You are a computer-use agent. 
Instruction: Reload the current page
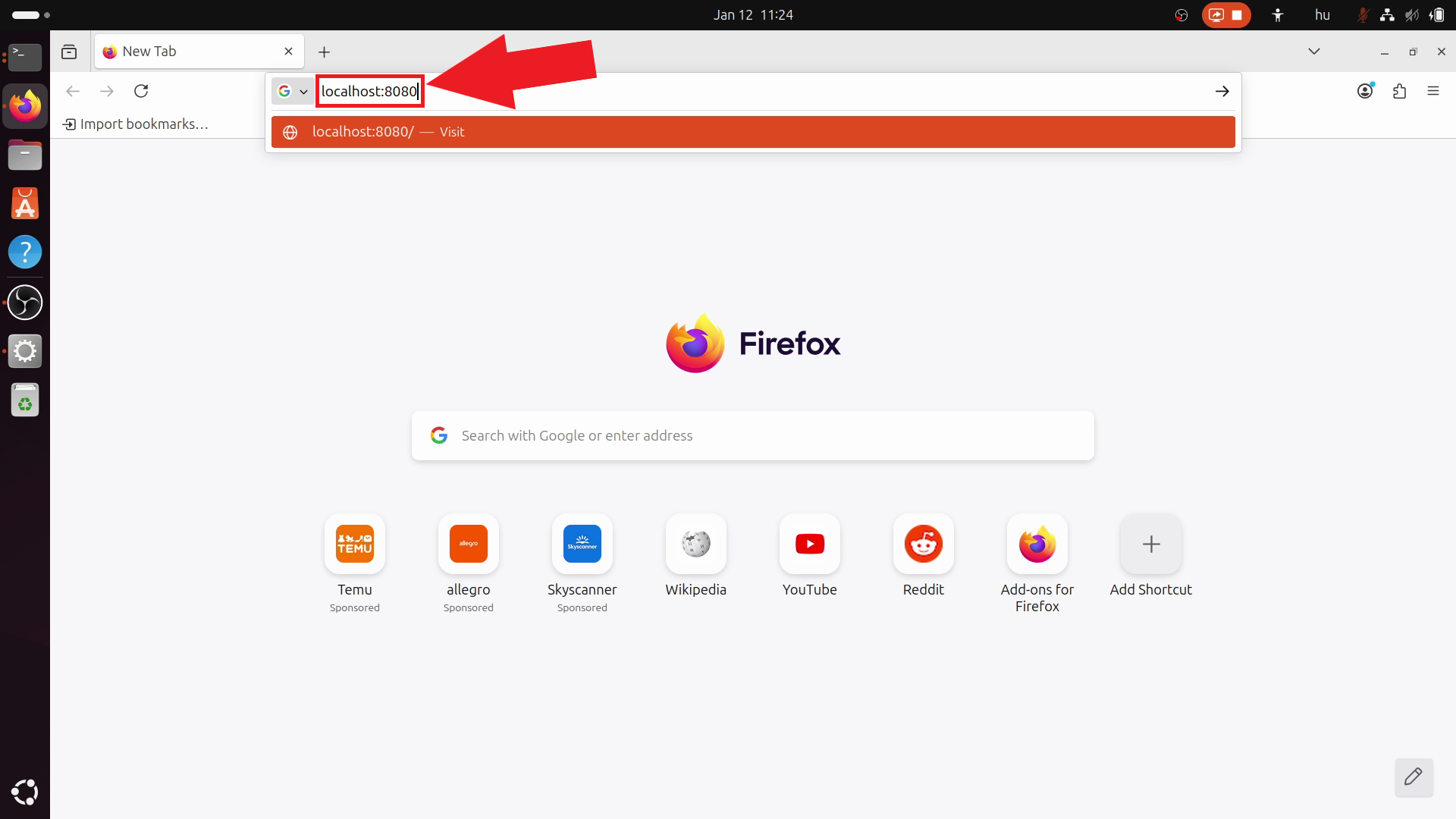(x=142, y=91)
